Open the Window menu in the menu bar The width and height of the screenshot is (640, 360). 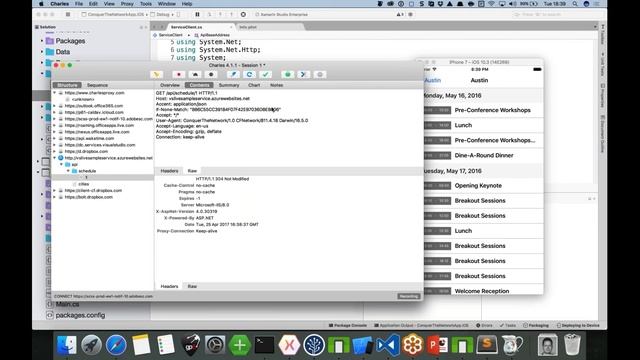pos(167,4)
